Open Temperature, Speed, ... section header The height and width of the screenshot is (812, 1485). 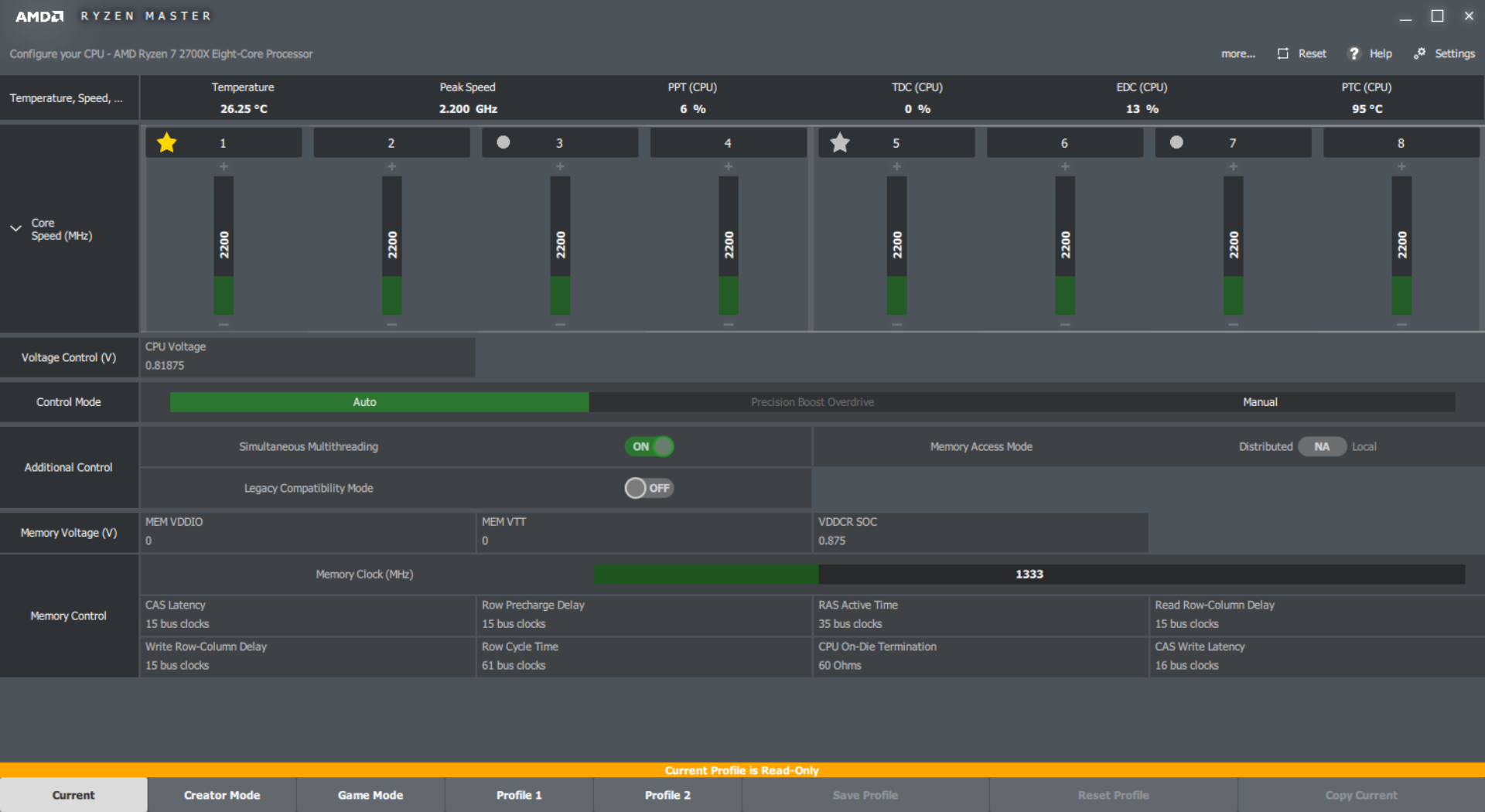[67, 98]
